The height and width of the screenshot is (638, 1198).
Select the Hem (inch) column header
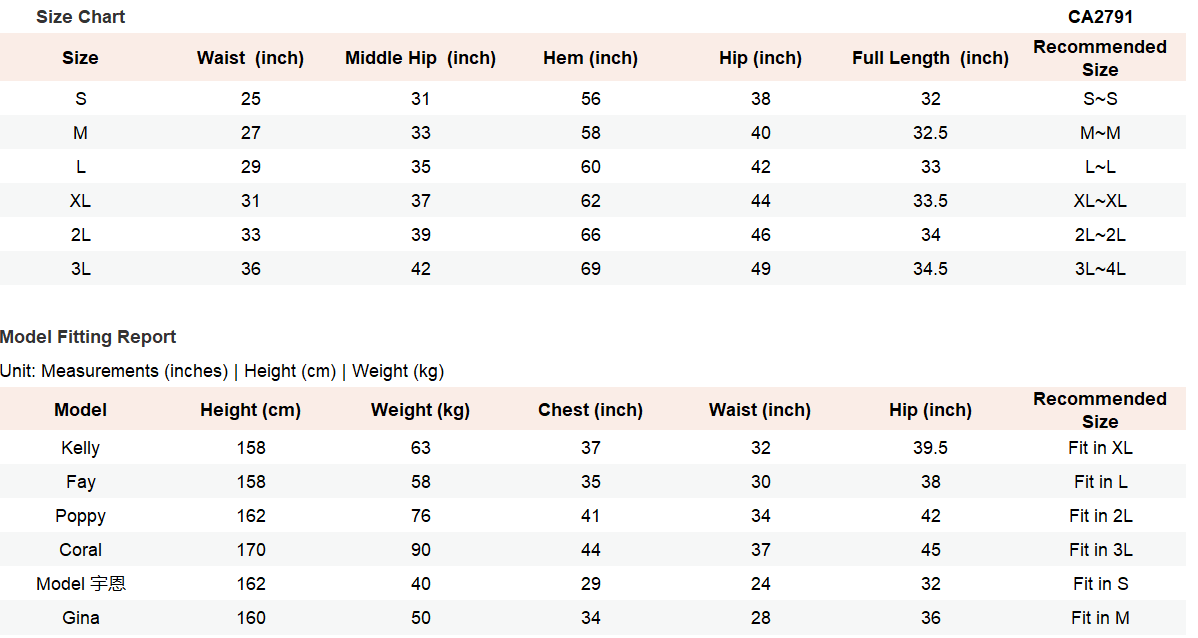pos(590,58)
